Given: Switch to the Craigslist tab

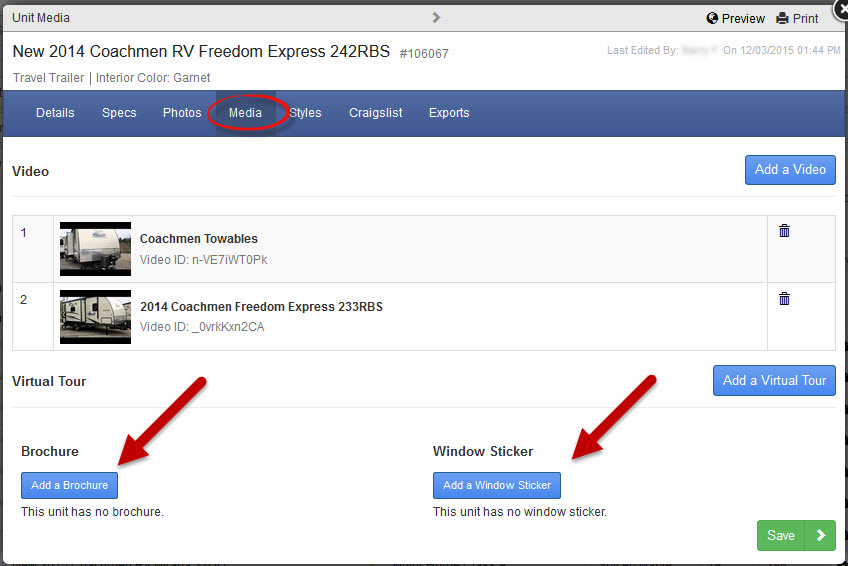Looking at the screenshot, I should (375, 113).
